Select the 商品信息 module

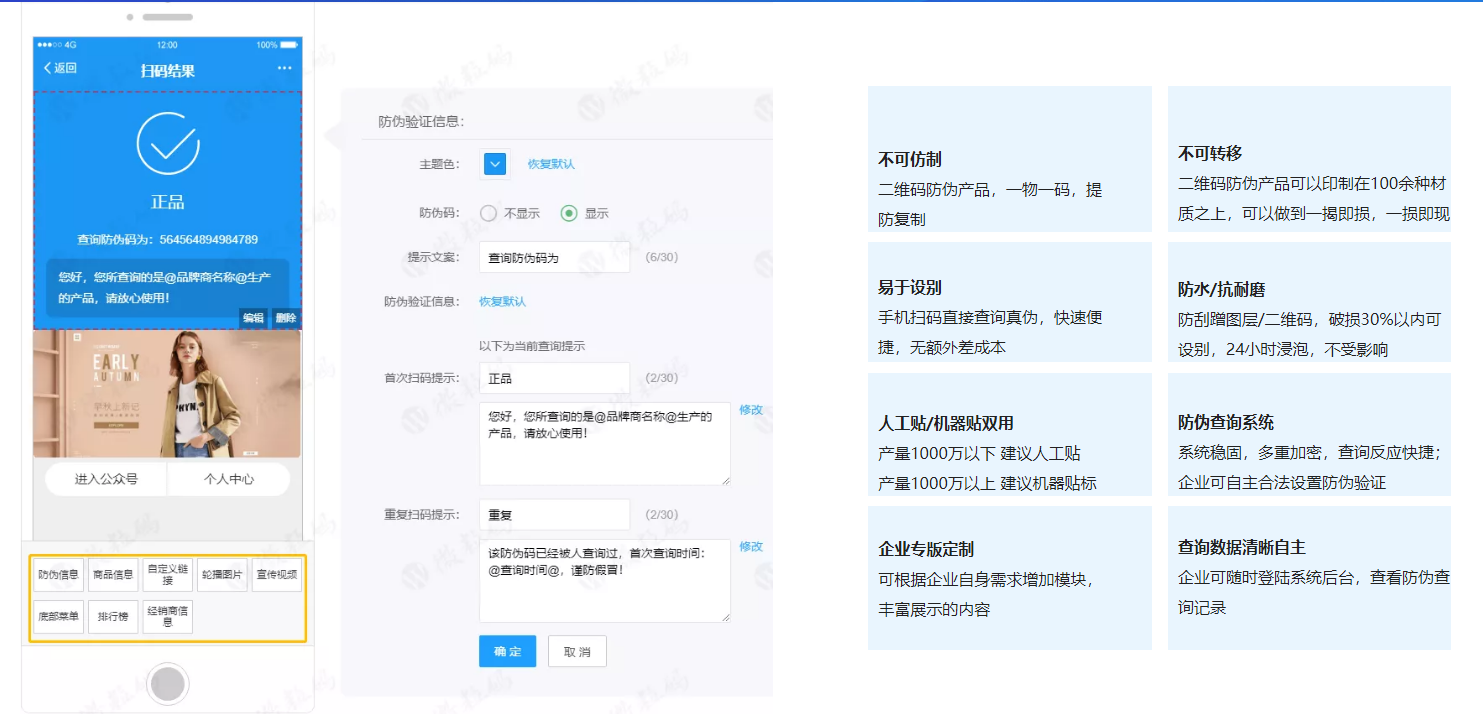tap(113, 575)
